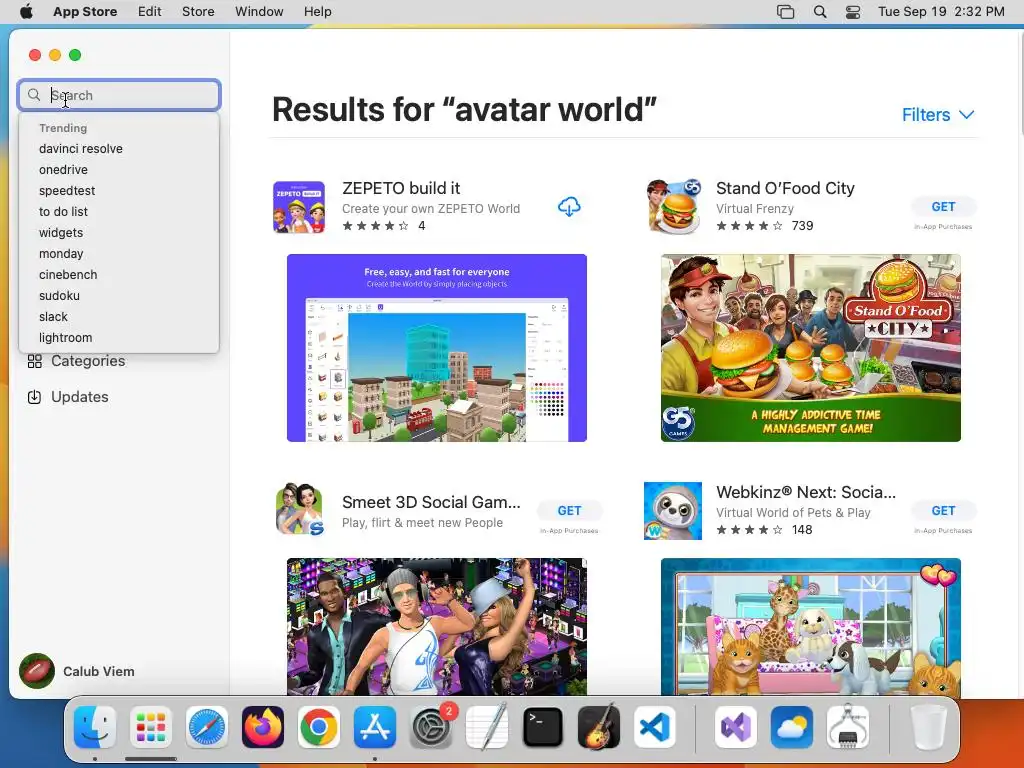This screenshot has height=768, width=1024.
Task: Open Calub Viem account avatar
Action: 37,671
